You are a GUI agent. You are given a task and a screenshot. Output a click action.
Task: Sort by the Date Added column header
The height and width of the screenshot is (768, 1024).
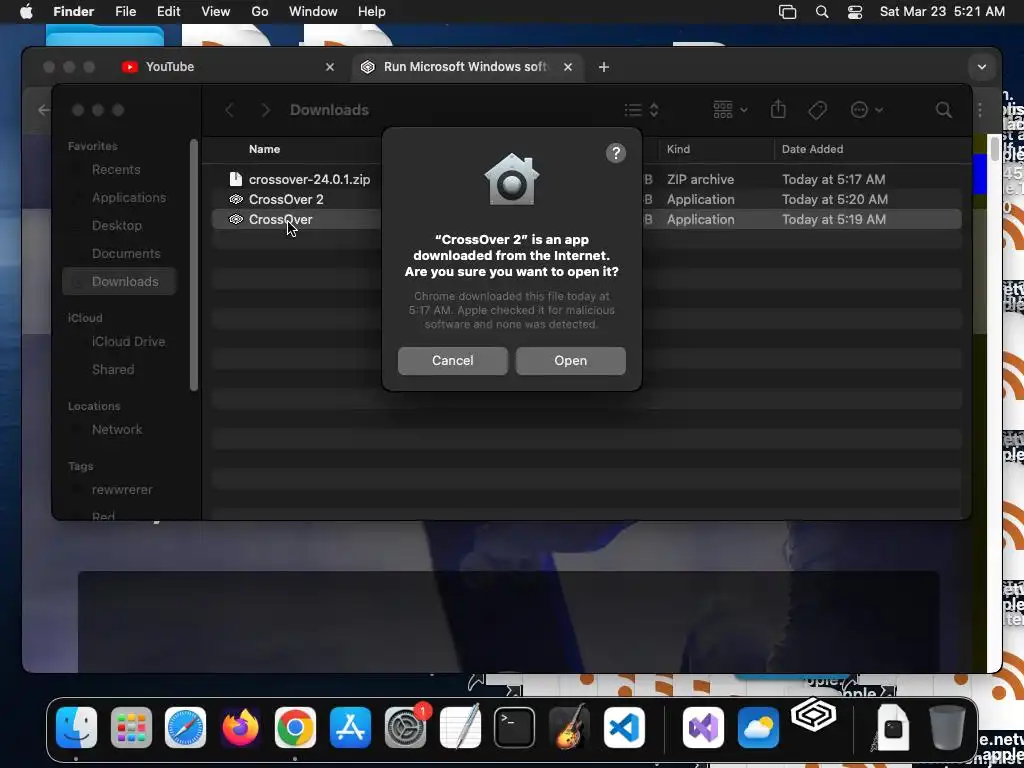(812, 149)
